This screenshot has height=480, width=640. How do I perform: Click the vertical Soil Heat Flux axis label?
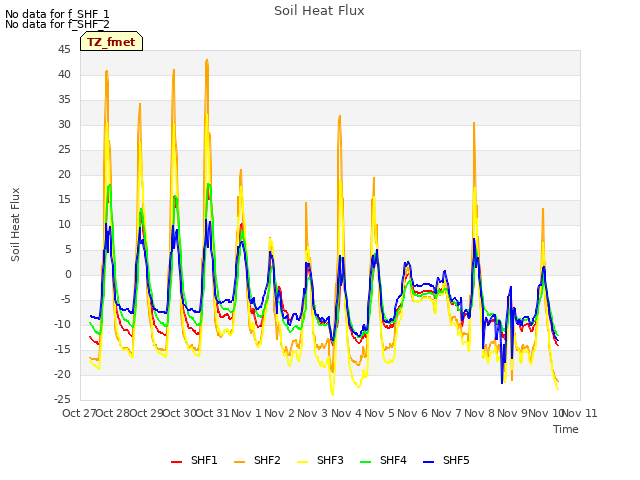(16, 224)
